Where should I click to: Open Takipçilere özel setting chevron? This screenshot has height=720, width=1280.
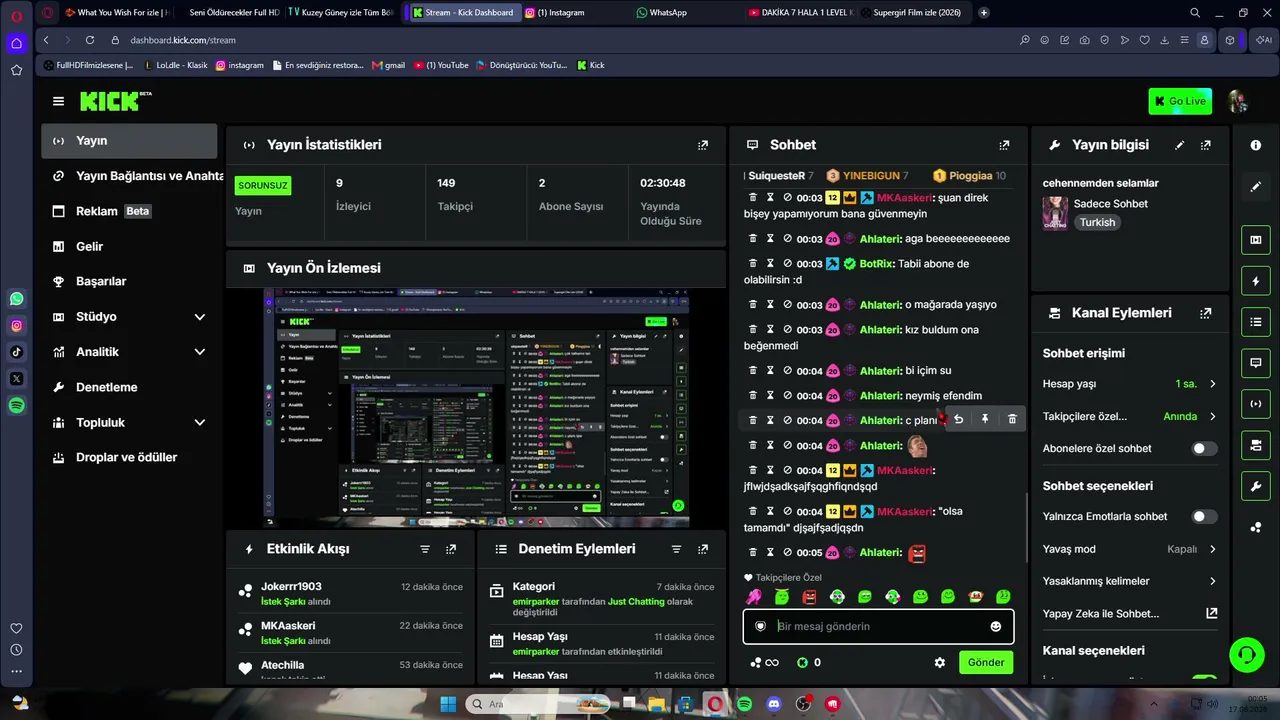pyautogui.click(x=1213, y=416)
